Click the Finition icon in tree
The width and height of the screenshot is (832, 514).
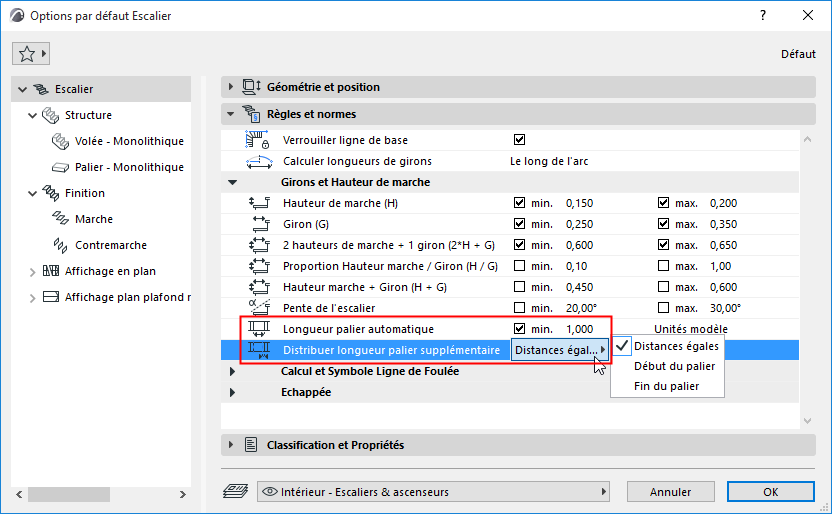tap(50, 193)
